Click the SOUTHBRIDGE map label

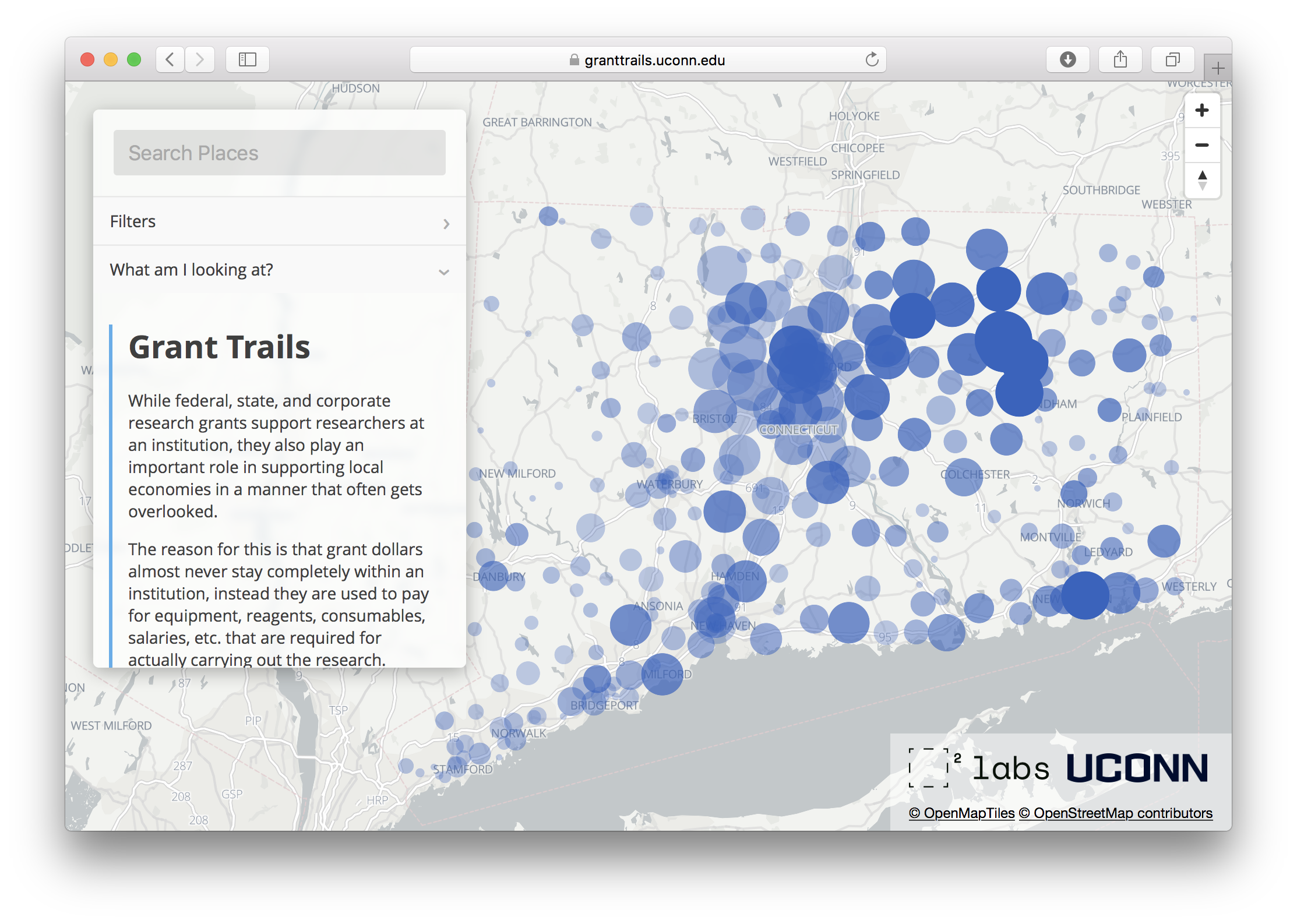click(1101, 190)
